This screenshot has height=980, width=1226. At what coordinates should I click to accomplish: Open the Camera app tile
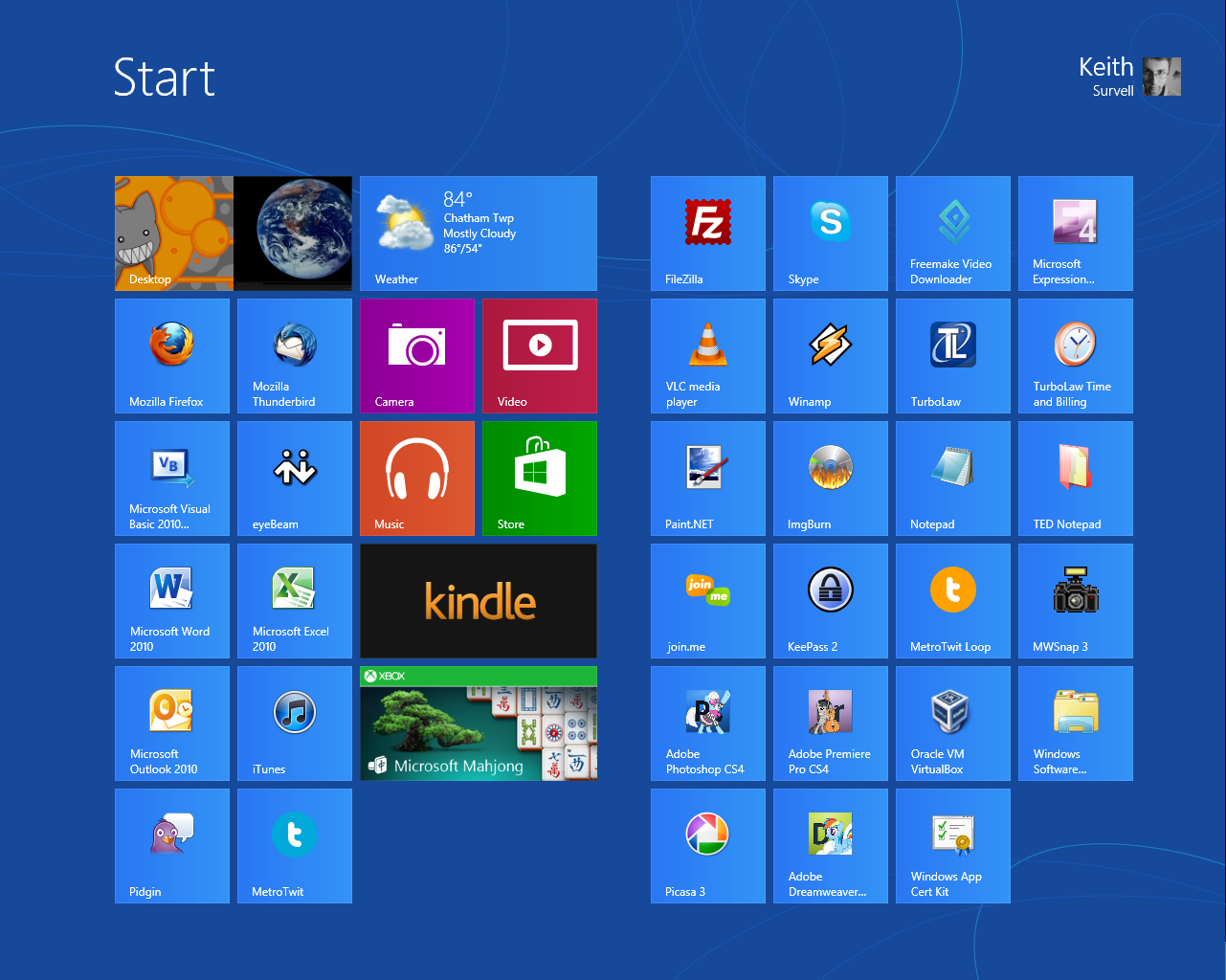point(417,356)
